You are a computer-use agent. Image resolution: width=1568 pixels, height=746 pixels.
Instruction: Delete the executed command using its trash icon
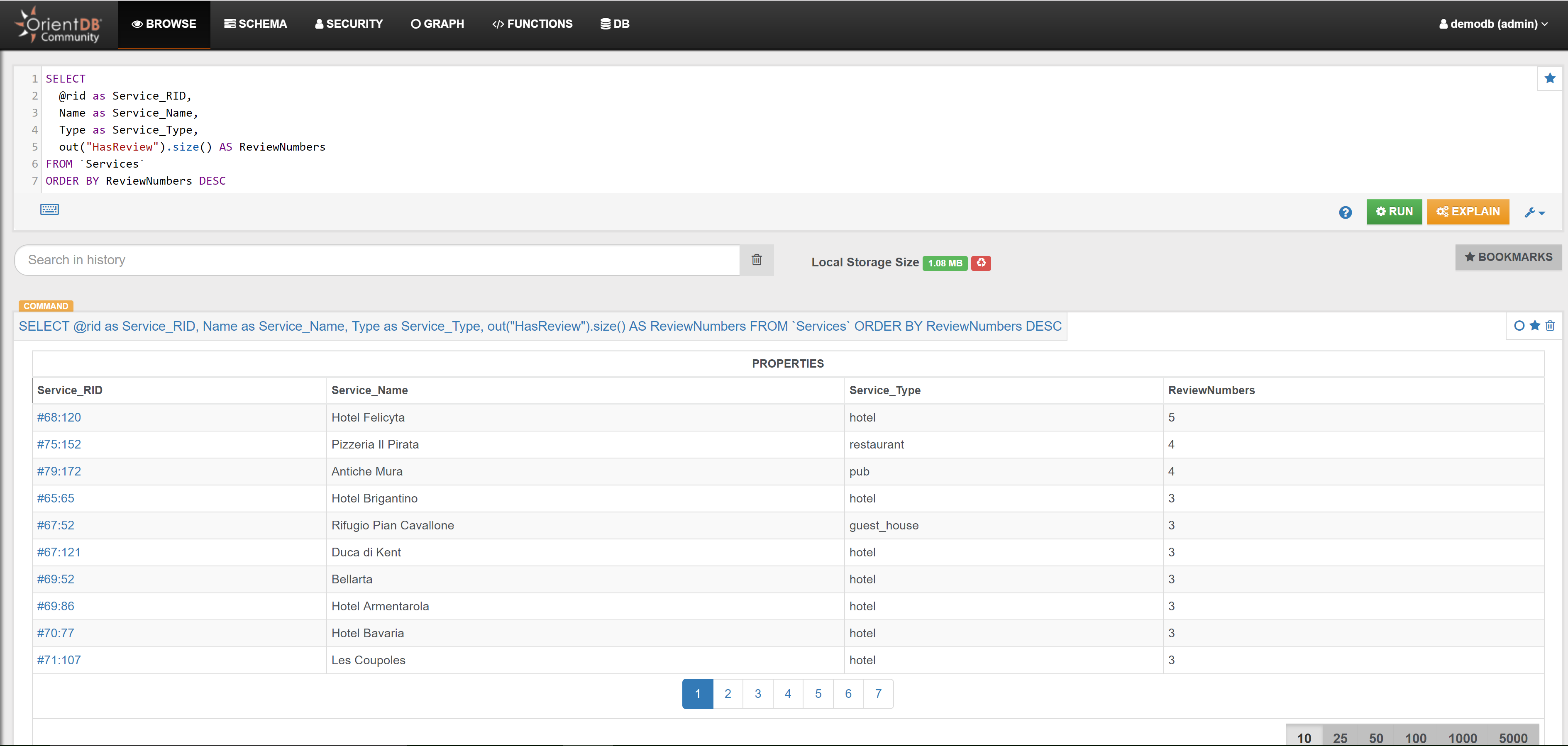pyautogui.click(x=1550, y=326)
